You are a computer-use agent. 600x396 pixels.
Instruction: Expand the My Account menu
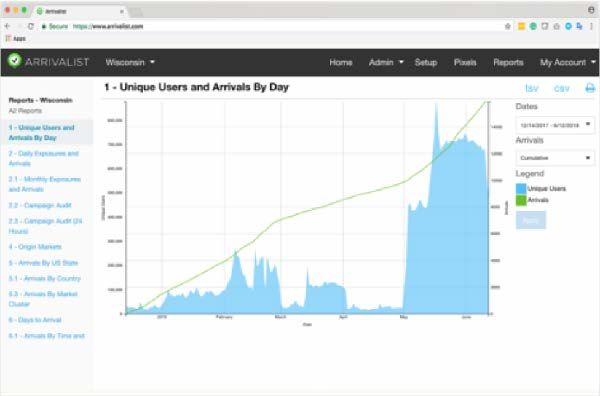(x=567, y=62)
